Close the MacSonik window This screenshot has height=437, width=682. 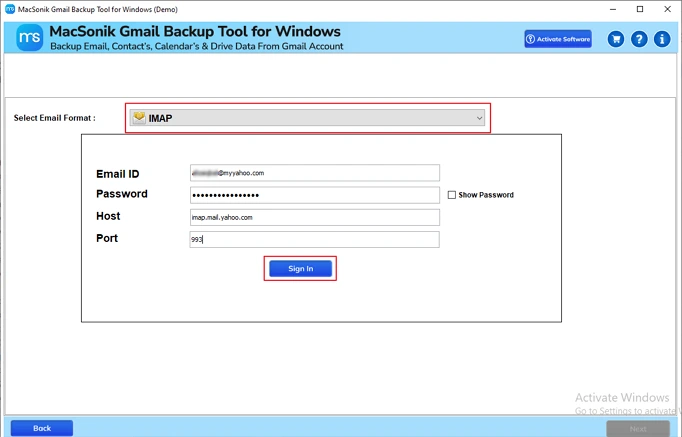pos(667,9)
